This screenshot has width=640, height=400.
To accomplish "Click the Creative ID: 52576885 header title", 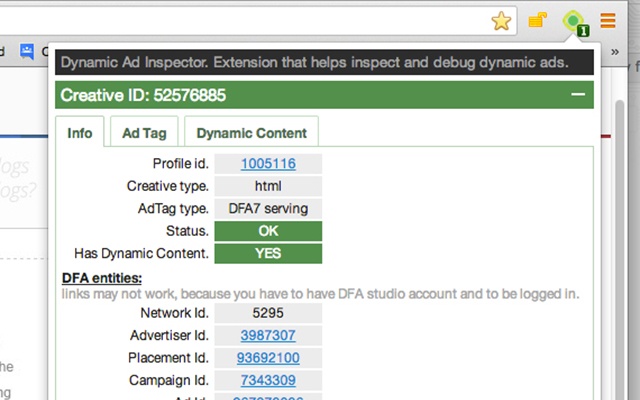I will 143,96.
